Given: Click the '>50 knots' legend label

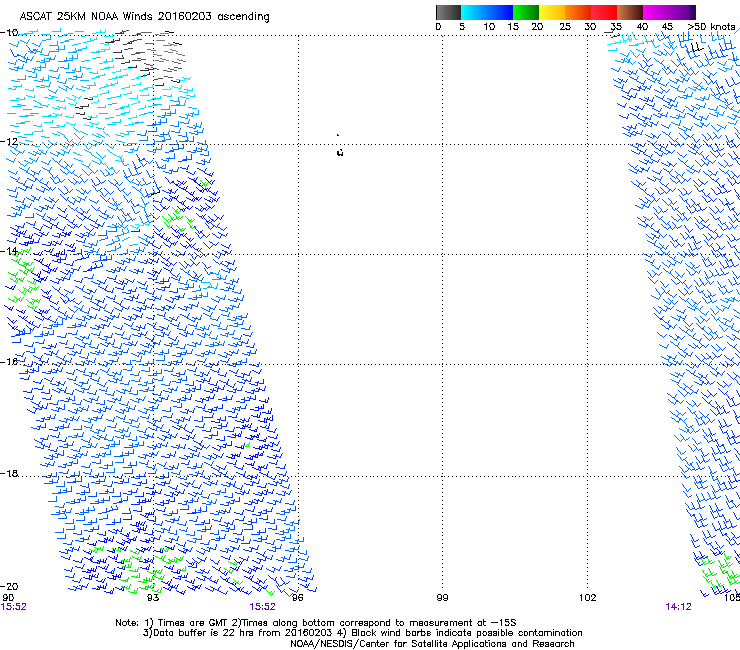Looking at the screenshot, I should (x=711, y=27).
